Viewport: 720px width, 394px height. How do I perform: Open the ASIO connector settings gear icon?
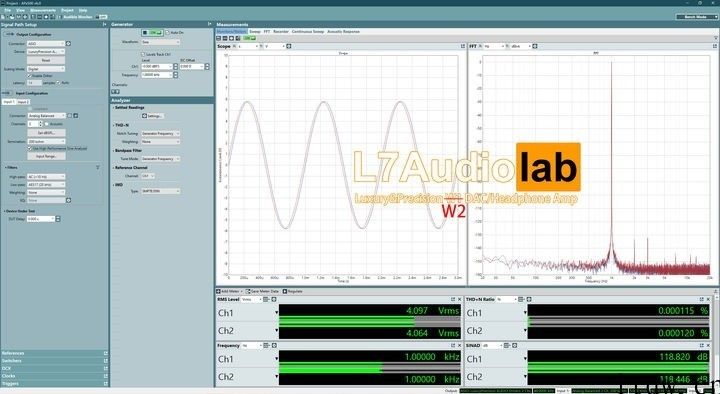pos(68,44)
